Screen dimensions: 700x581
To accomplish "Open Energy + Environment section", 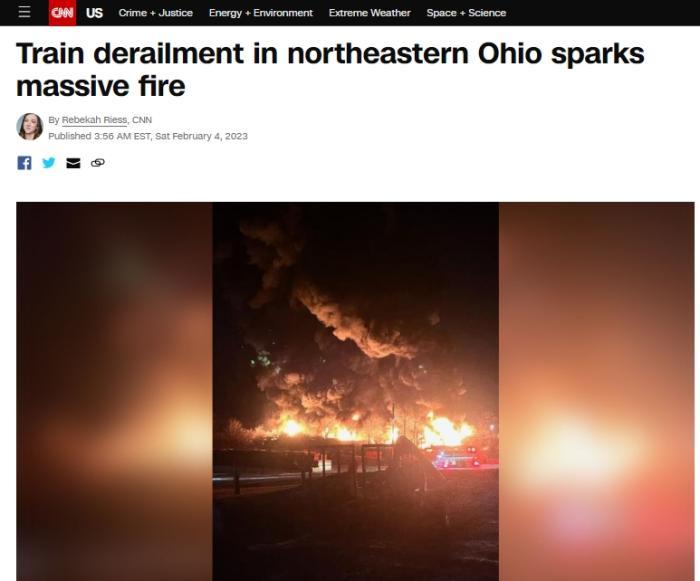I will (x=261, y=13).
